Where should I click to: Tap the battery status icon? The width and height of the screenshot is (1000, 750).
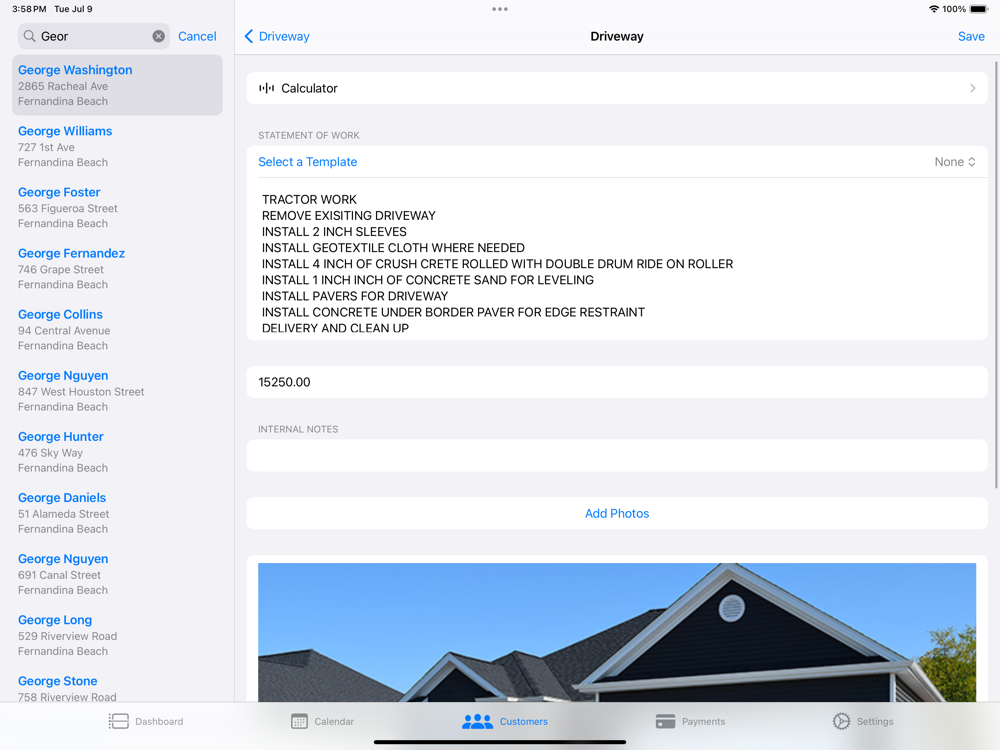coord(979,9)
